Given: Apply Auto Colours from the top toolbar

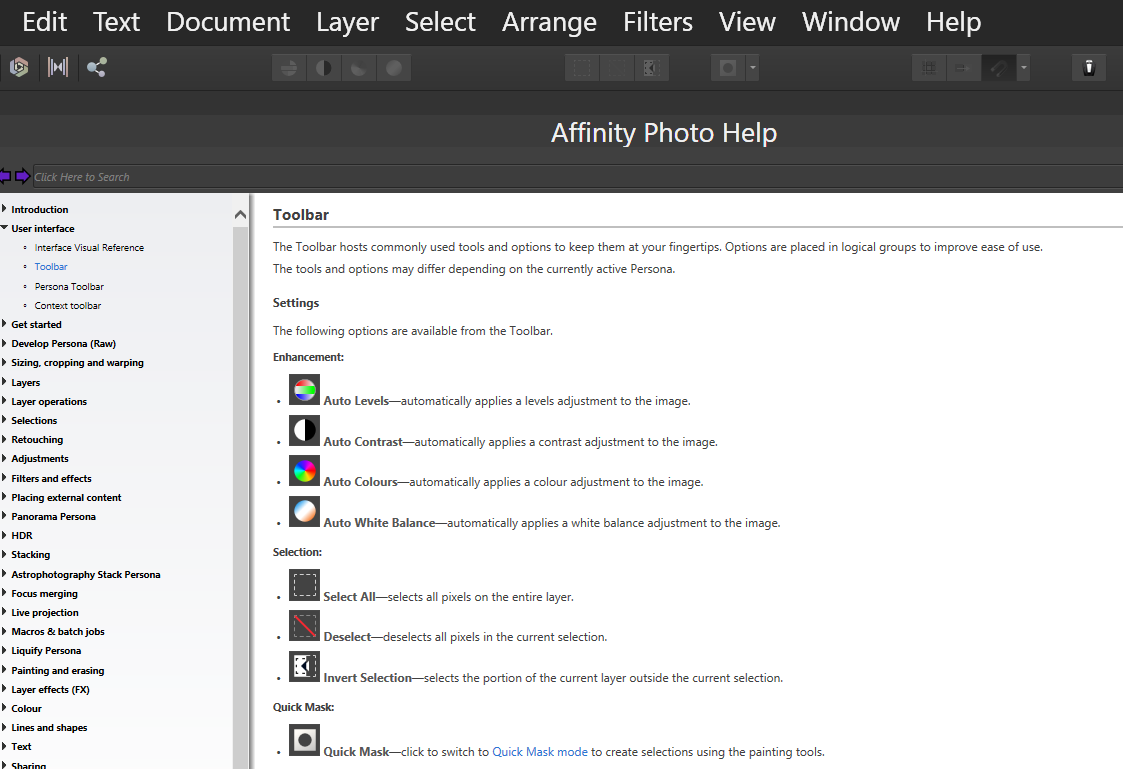Looking at the screenshot, I should [x=359, y=68].
